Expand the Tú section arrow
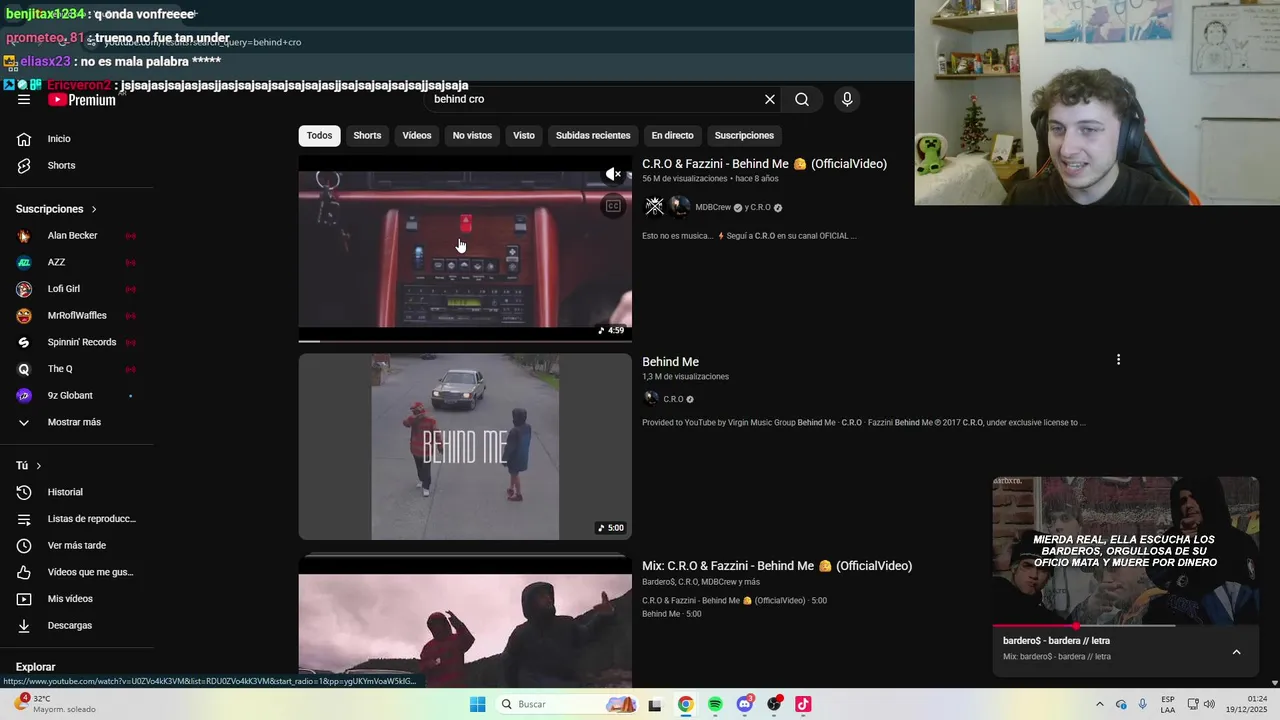The image size is (1280, 720). [39, 466]
